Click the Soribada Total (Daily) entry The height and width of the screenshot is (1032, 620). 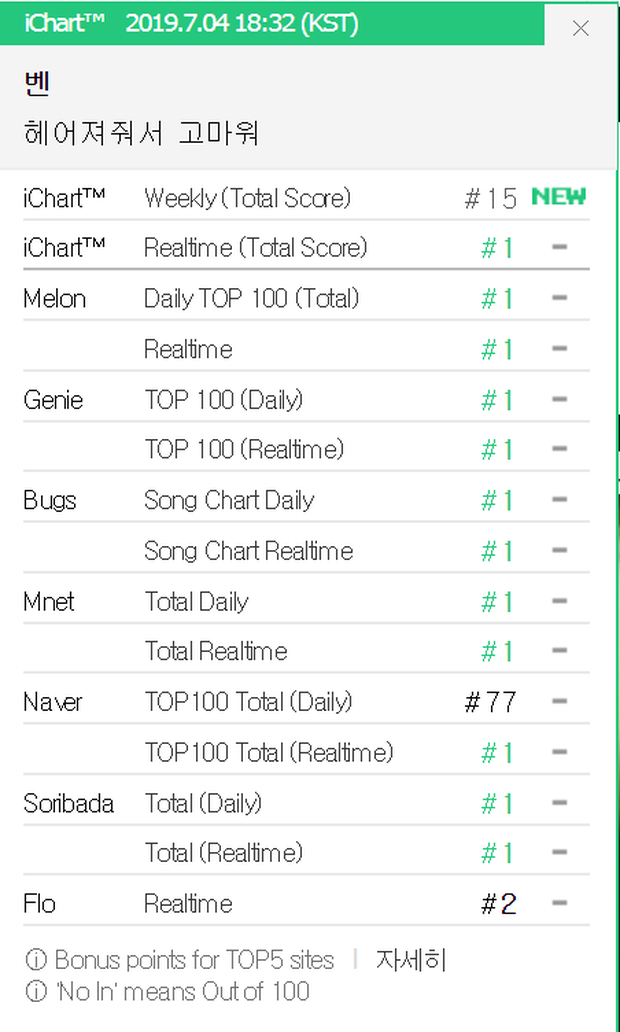(203, 803)
